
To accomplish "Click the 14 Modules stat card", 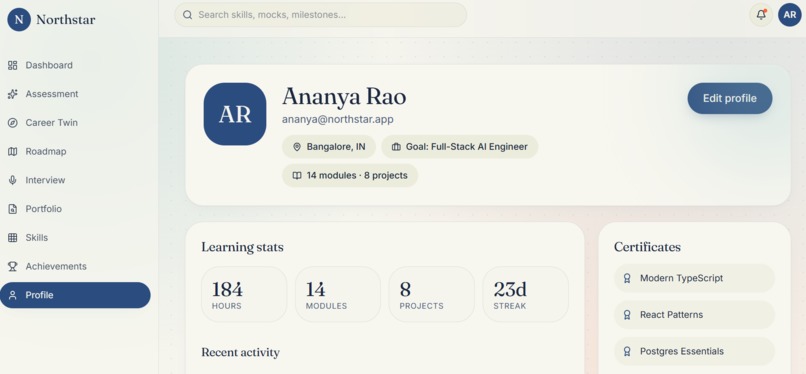I will pos(338,294).
